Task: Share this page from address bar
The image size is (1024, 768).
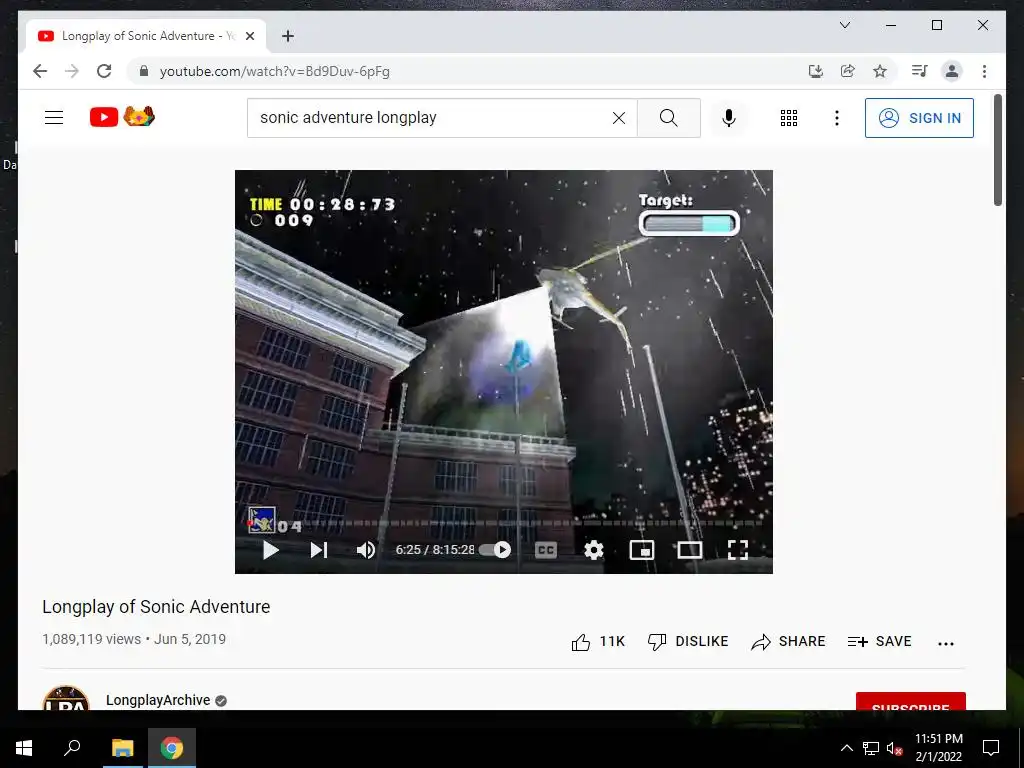Action: tap(848, 71)
